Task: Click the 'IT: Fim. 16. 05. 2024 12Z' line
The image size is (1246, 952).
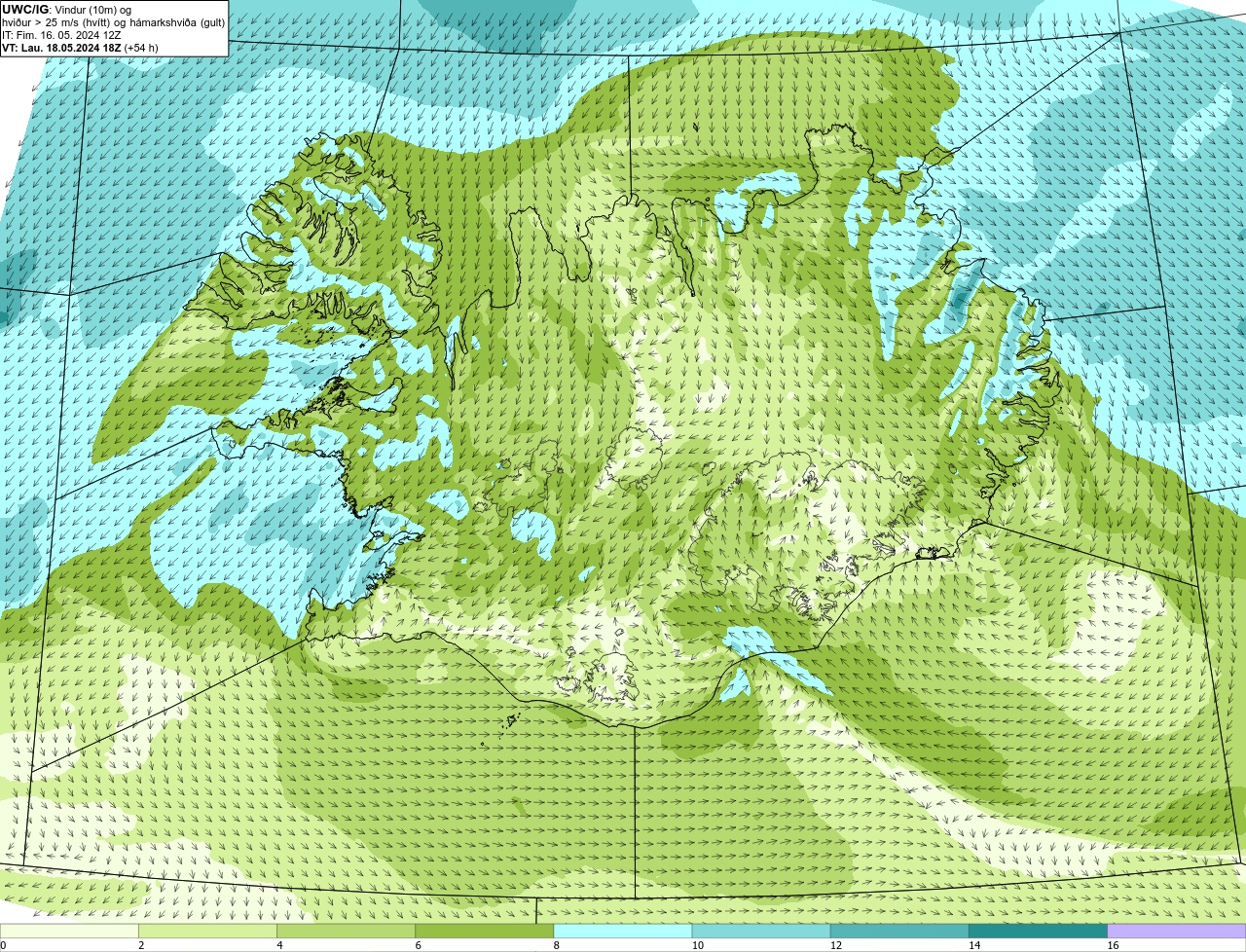Action: tap(61, 34)
